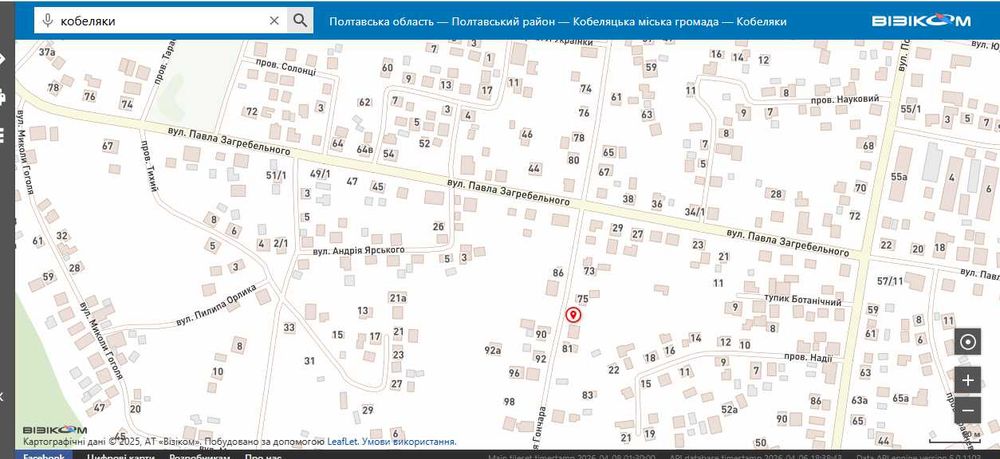1000x459 pixels.
Task: Open the Цифрові карти bottom menu item
Action: click(121, 455)
